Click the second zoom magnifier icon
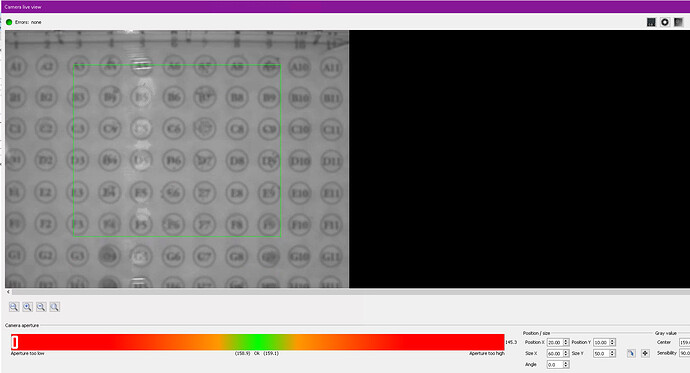 [28, 307]
